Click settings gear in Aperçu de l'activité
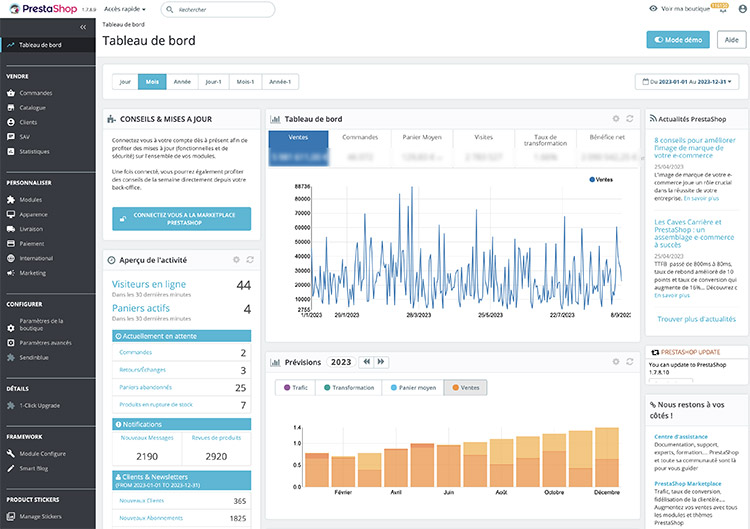Screen dimensions: 750x529 (236, 260)
